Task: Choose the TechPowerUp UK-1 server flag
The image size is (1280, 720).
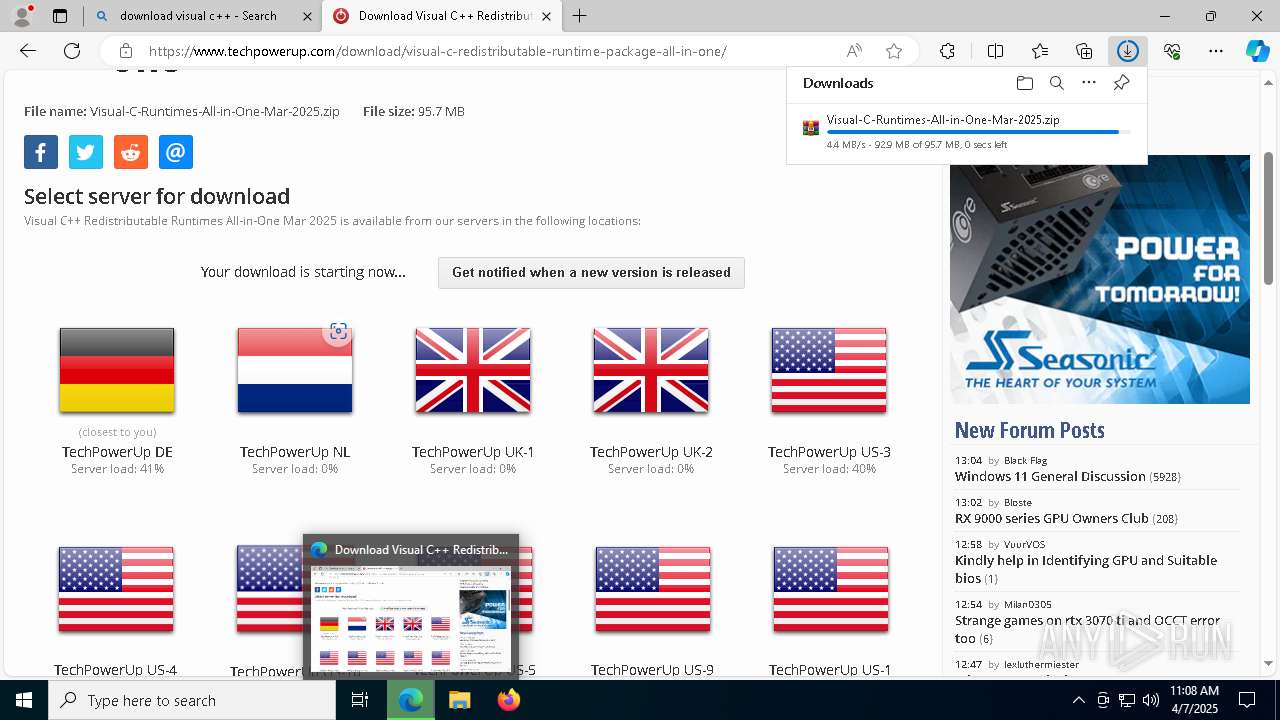Action: pyautogui.click(x=473, y=370)
